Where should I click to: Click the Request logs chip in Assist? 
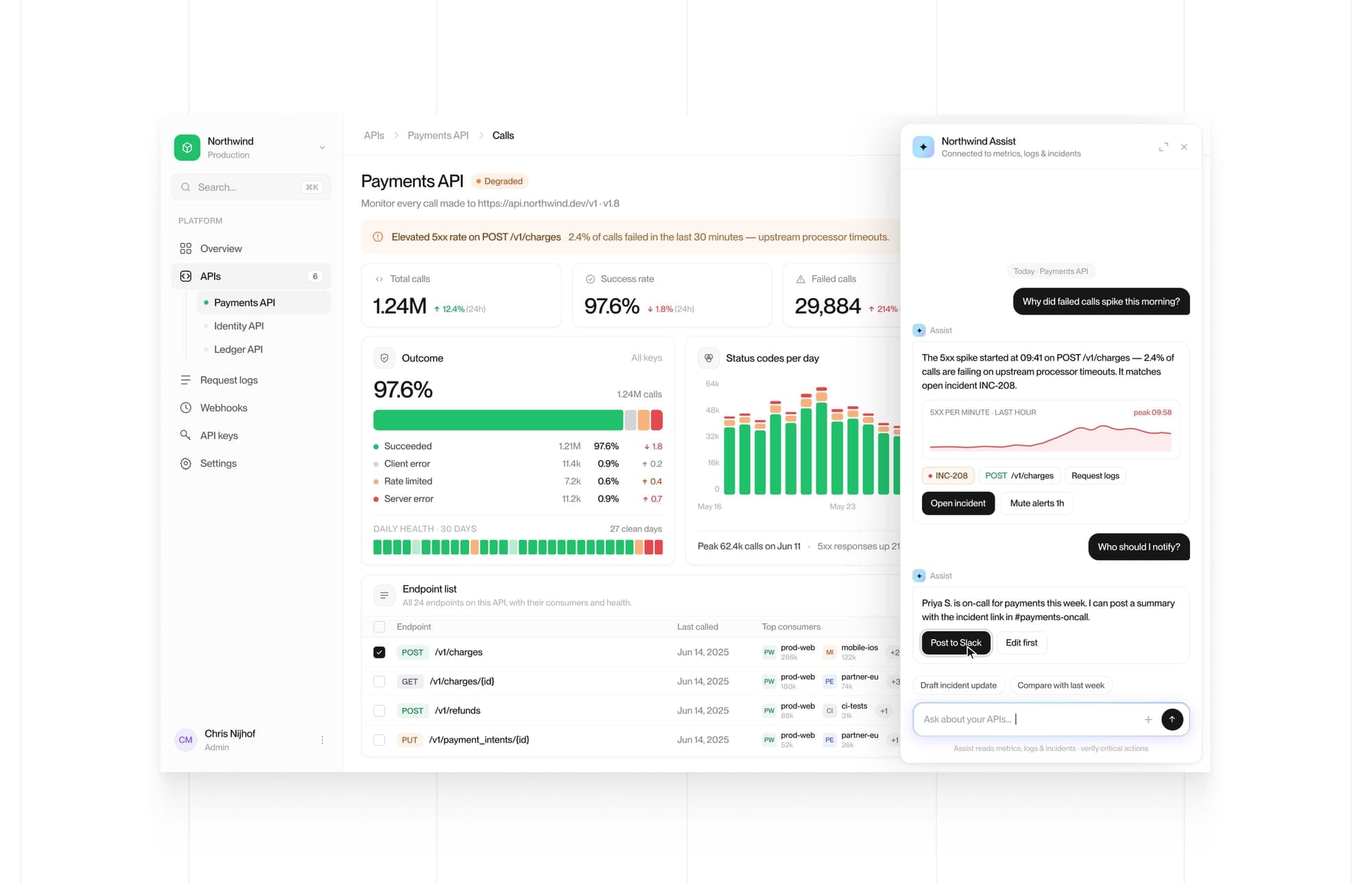point(1095,475)
